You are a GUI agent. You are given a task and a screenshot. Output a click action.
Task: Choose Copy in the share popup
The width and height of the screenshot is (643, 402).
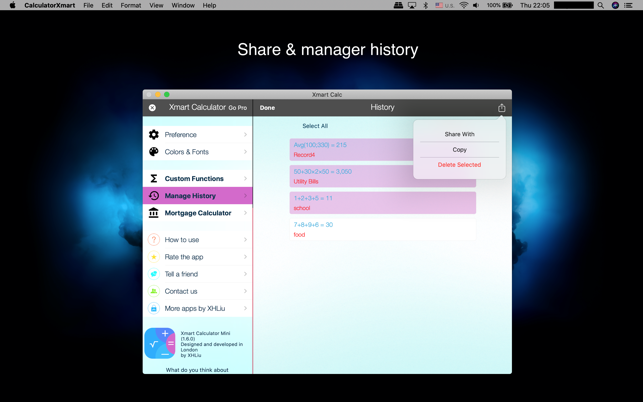tap(459, 150)
